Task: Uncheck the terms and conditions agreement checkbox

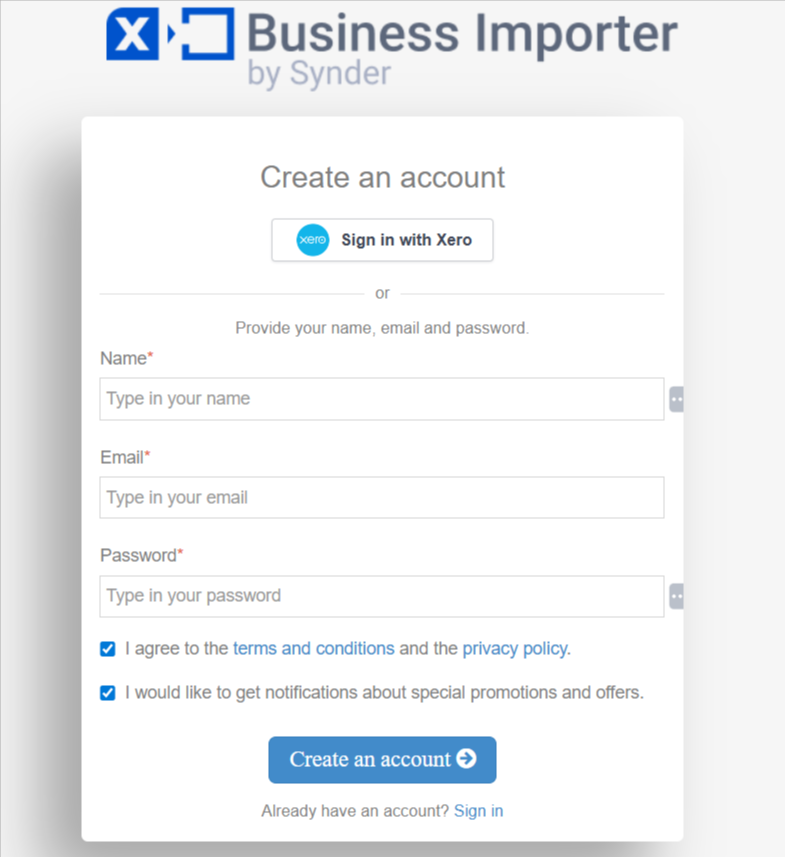Action: tap(108, 649)
